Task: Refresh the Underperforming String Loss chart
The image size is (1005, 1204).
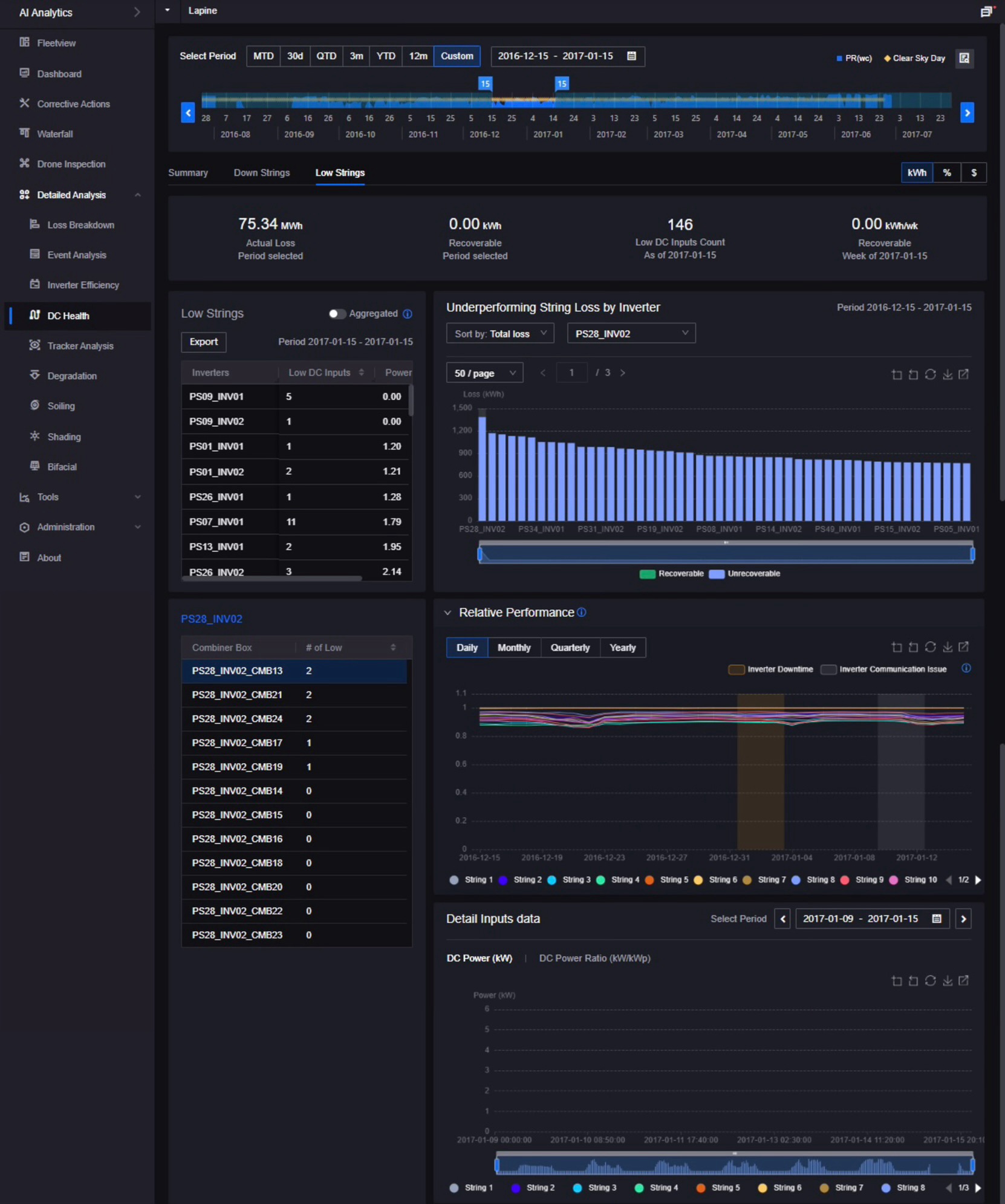Action: (931, 374)
